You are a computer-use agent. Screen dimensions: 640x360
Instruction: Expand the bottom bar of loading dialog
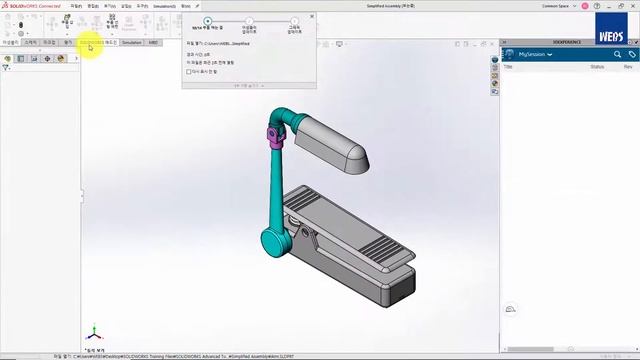pyautogui.click(x=249, y=86)
